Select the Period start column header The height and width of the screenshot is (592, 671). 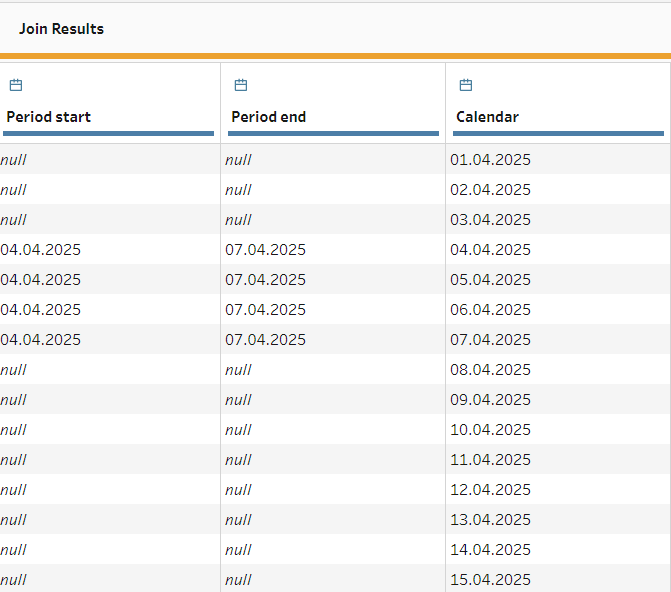49,117
